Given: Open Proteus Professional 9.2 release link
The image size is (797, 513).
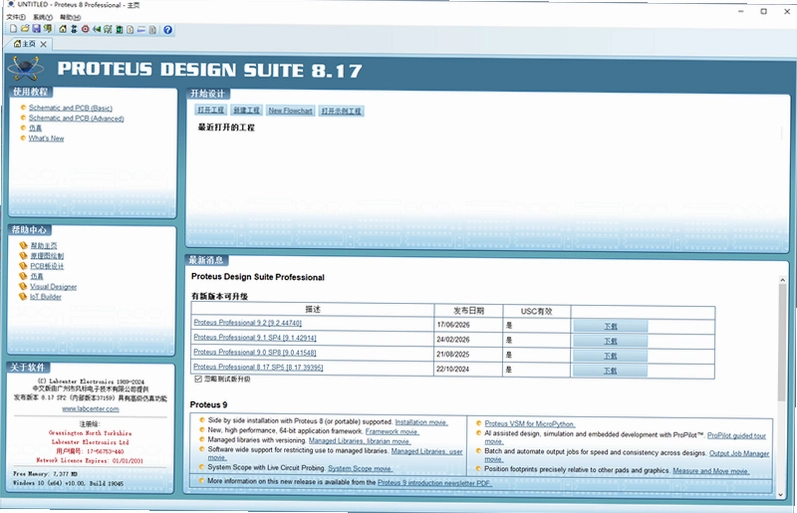Looking at the screenshot, I should point(248,323).
